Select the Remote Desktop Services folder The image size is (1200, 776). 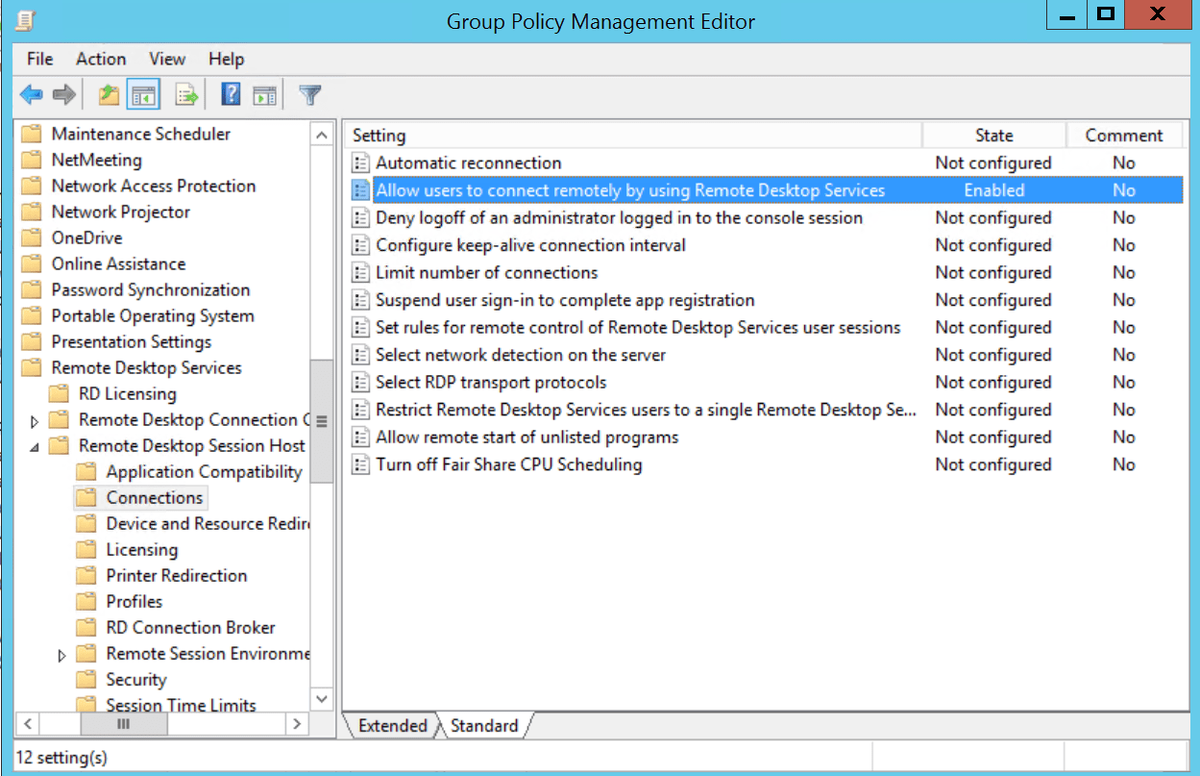click(146, 368)
